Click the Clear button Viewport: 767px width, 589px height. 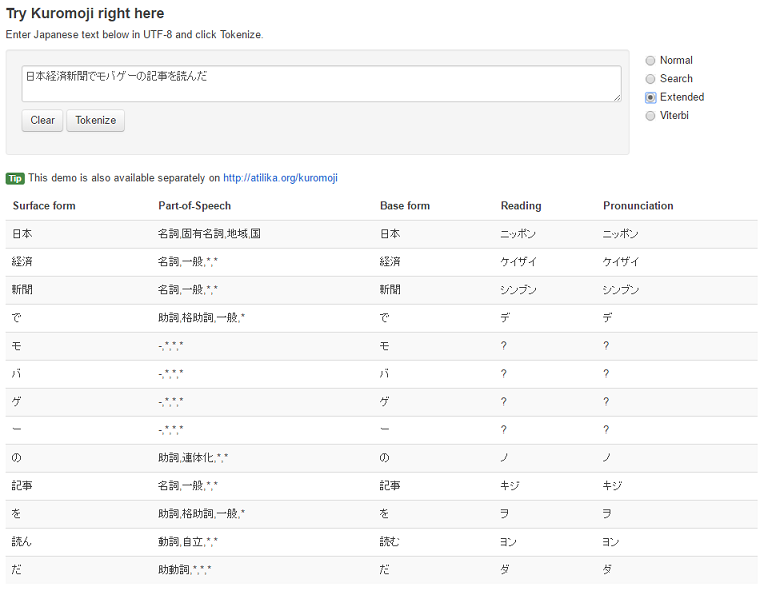pos(43,120)
